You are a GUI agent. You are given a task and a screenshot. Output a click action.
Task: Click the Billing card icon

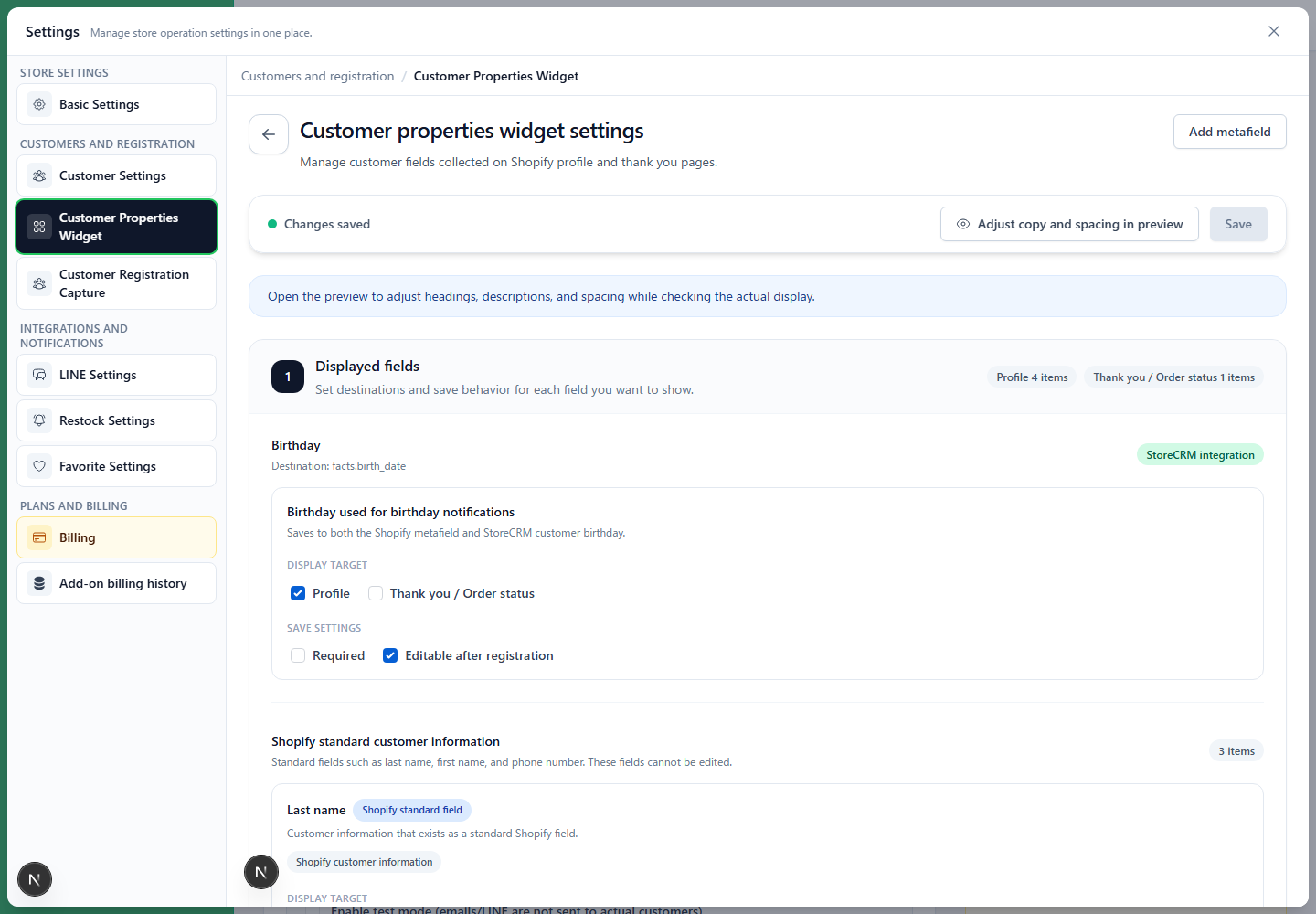point(39,537)
